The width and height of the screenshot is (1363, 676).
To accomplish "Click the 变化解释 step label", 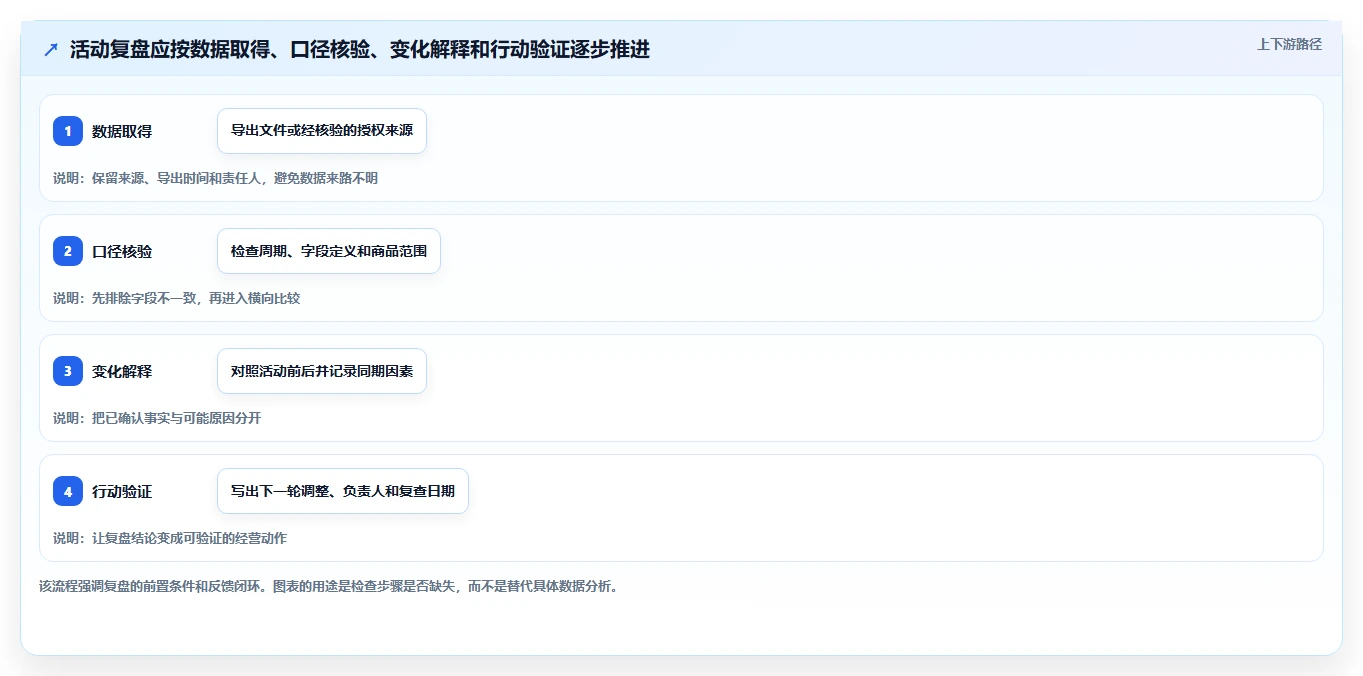I will coord(122,371).
